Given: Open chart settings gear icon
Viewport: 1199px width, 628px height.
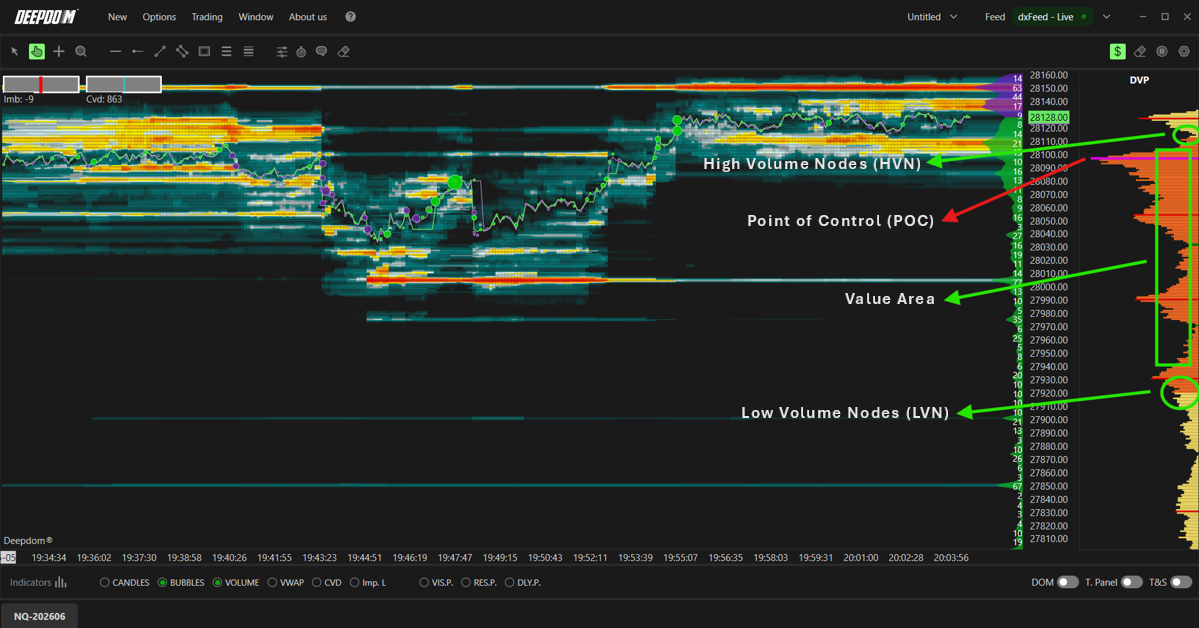Looking at the screenshot, I should coord(1184,51).
